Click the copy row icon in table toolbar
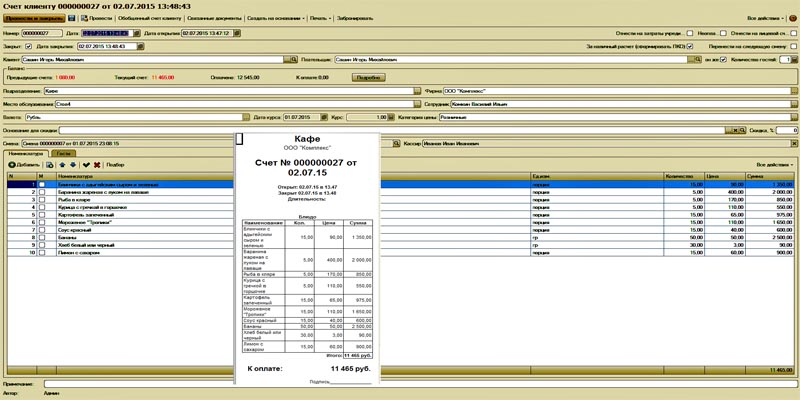Screen dimensions: 800x400 [x=50, y=164]
